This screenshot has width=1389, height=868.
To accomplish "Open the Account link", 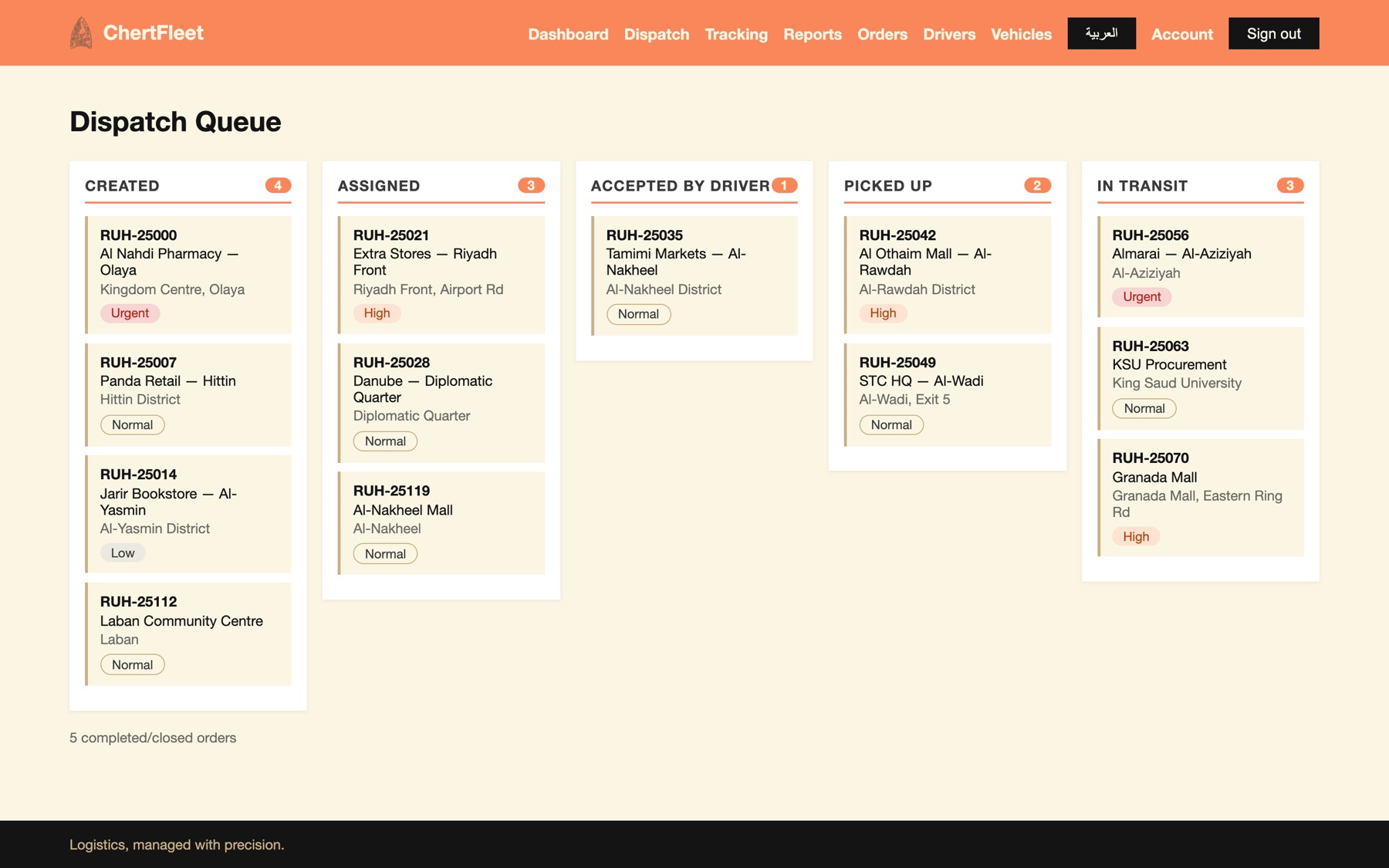I will point(1182,34).
